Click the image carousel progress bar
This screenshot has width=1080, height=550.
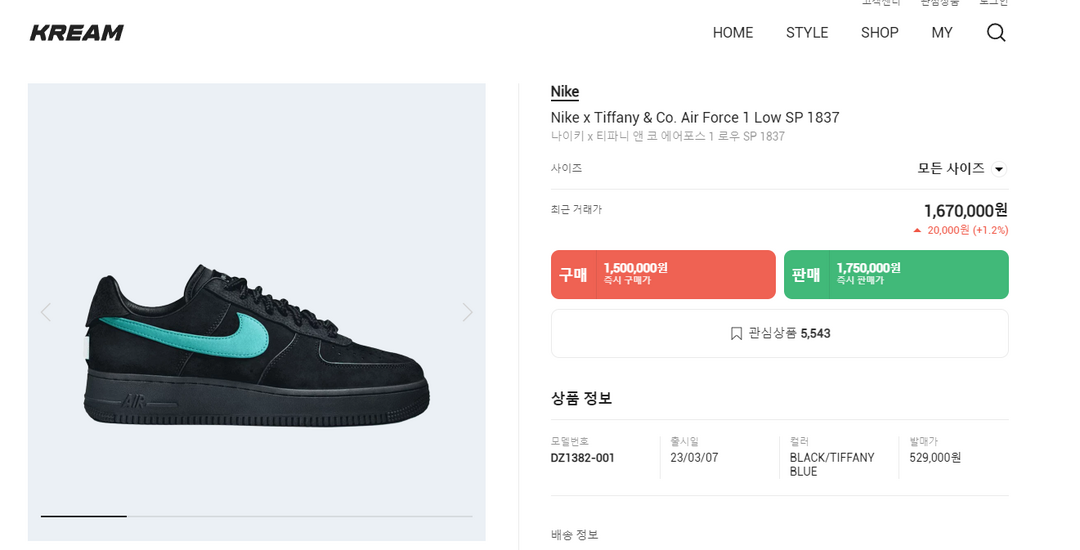click(x=256, y=516)
